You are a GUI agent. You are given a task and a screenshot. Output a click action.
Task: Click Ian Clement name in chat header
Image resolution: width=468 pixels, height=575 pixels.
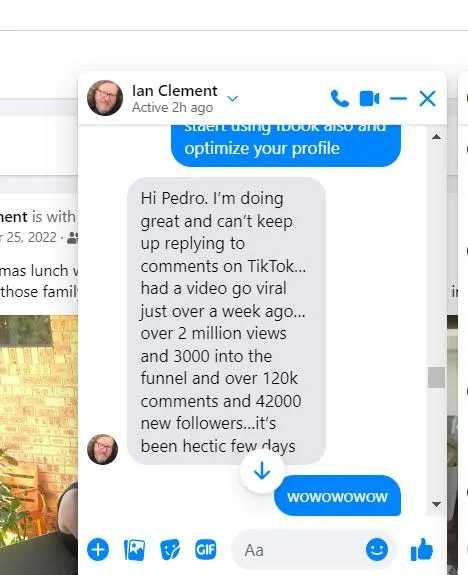click(x=175, y=91)
